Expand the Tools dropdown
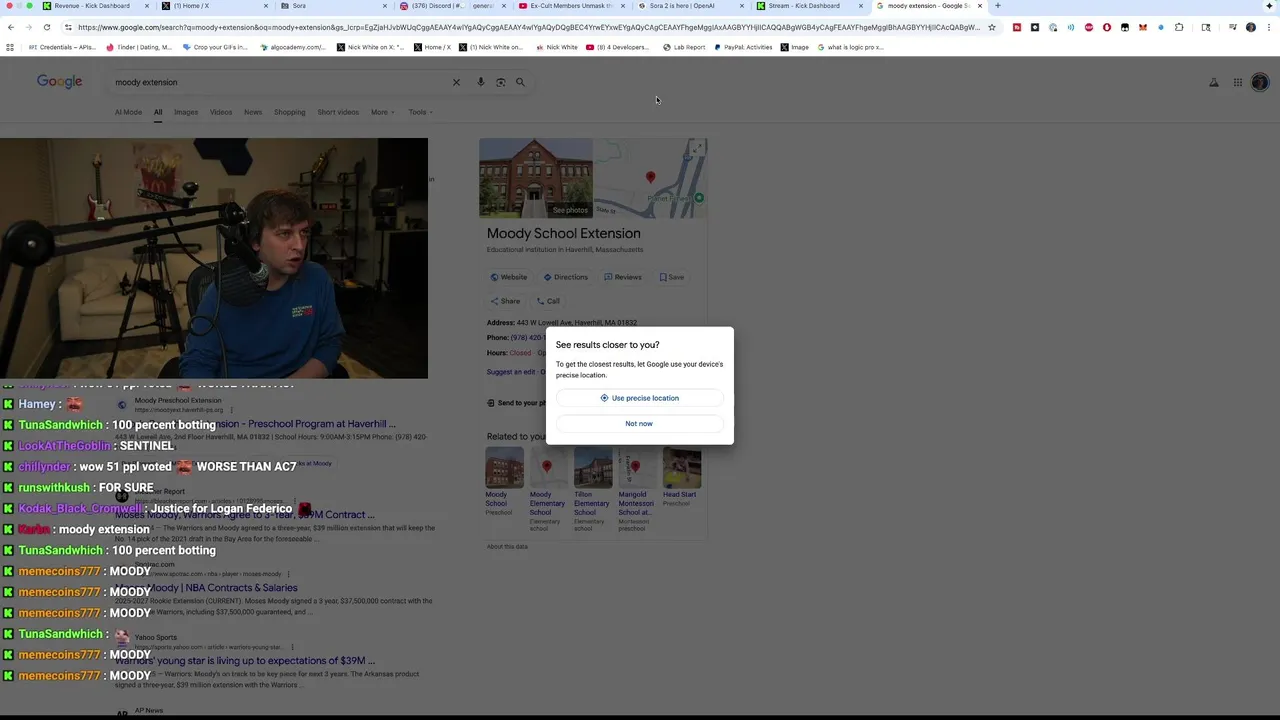The width and height of the screenshot is (1280, 720). [420, 112]
